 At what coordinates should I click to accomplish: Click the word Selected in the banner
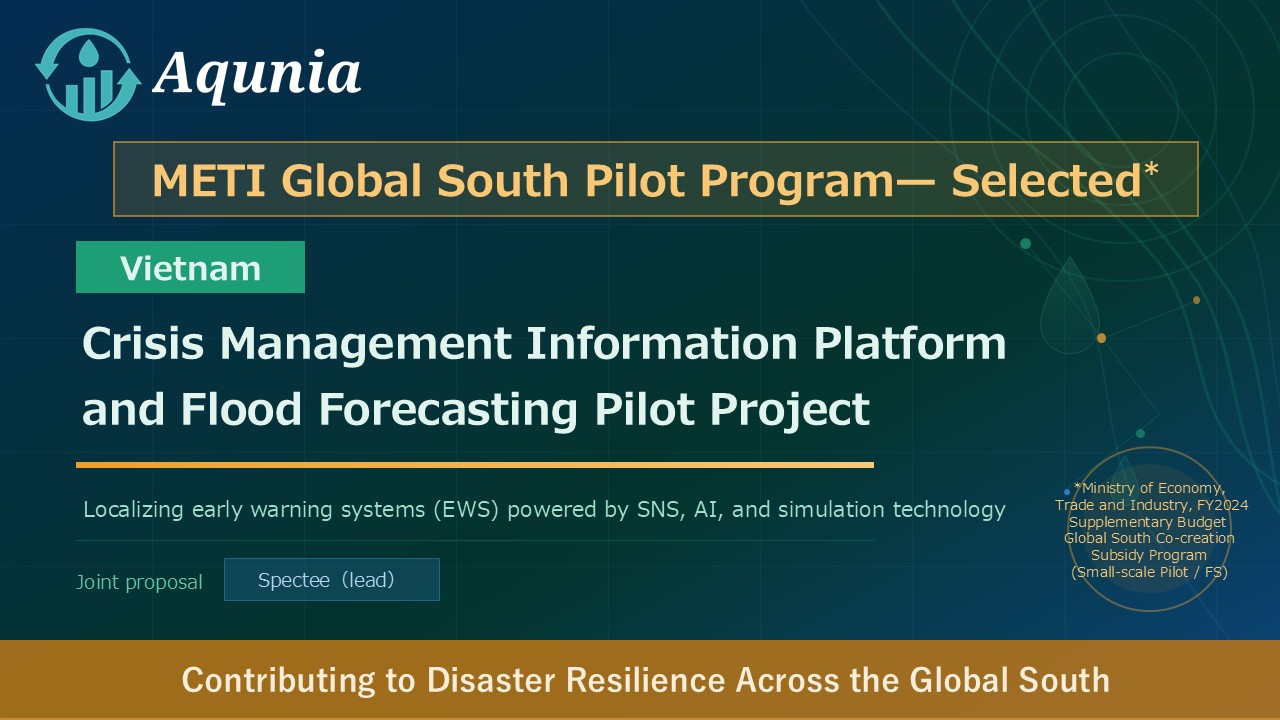pos(1045,180)
